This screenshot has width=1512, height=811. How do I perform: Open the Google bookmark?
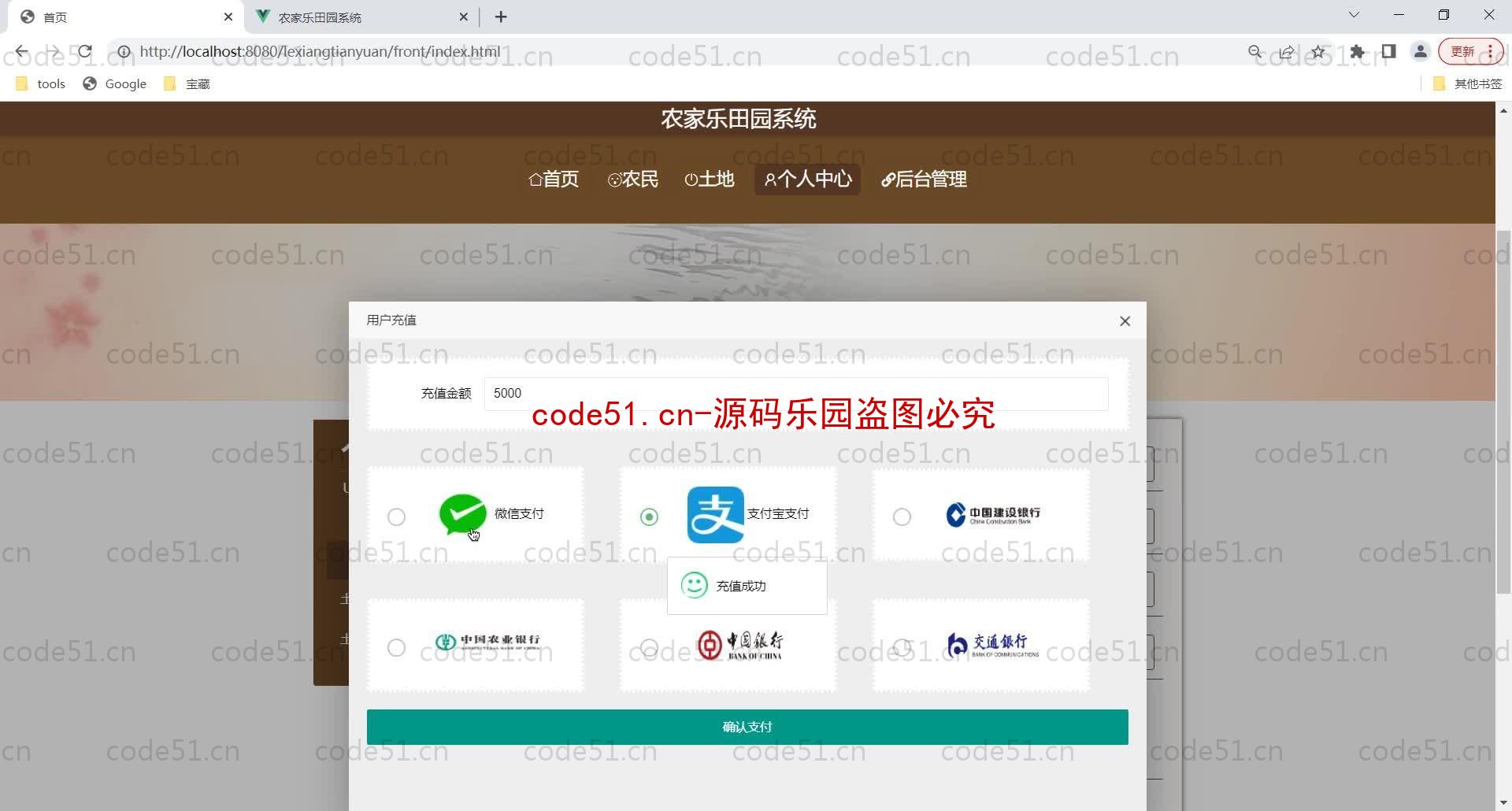coord(115,83)
